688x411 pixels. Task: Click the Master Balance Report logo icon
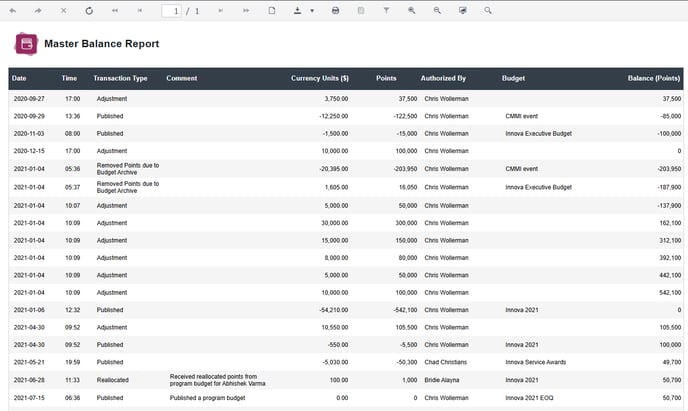pyautogui.click(x=26, y=44)
